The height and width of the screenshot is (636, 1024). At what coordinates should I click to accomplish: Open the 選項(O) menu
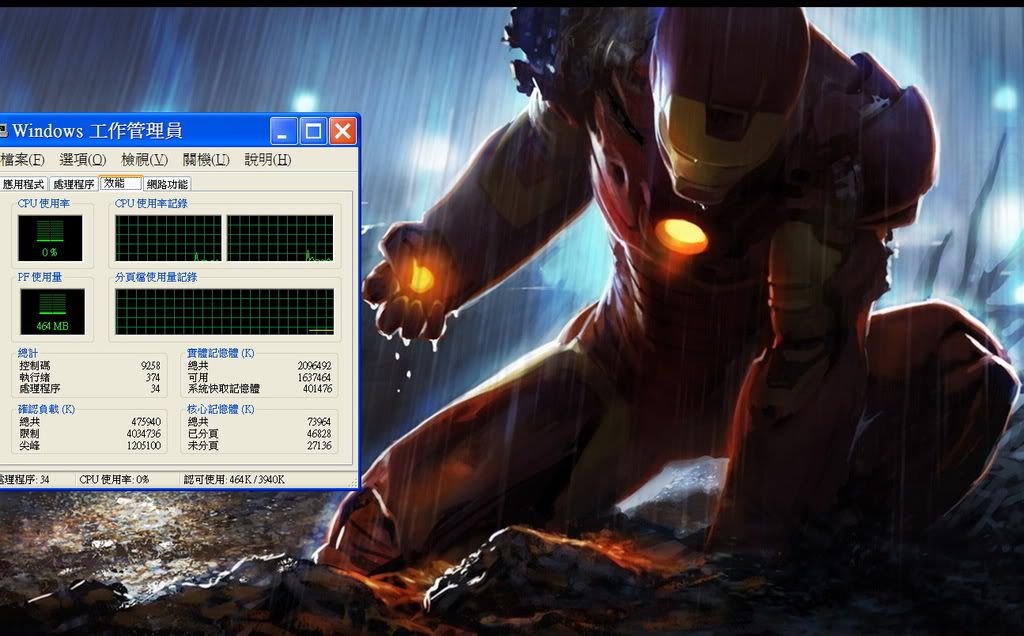point(83,160)
